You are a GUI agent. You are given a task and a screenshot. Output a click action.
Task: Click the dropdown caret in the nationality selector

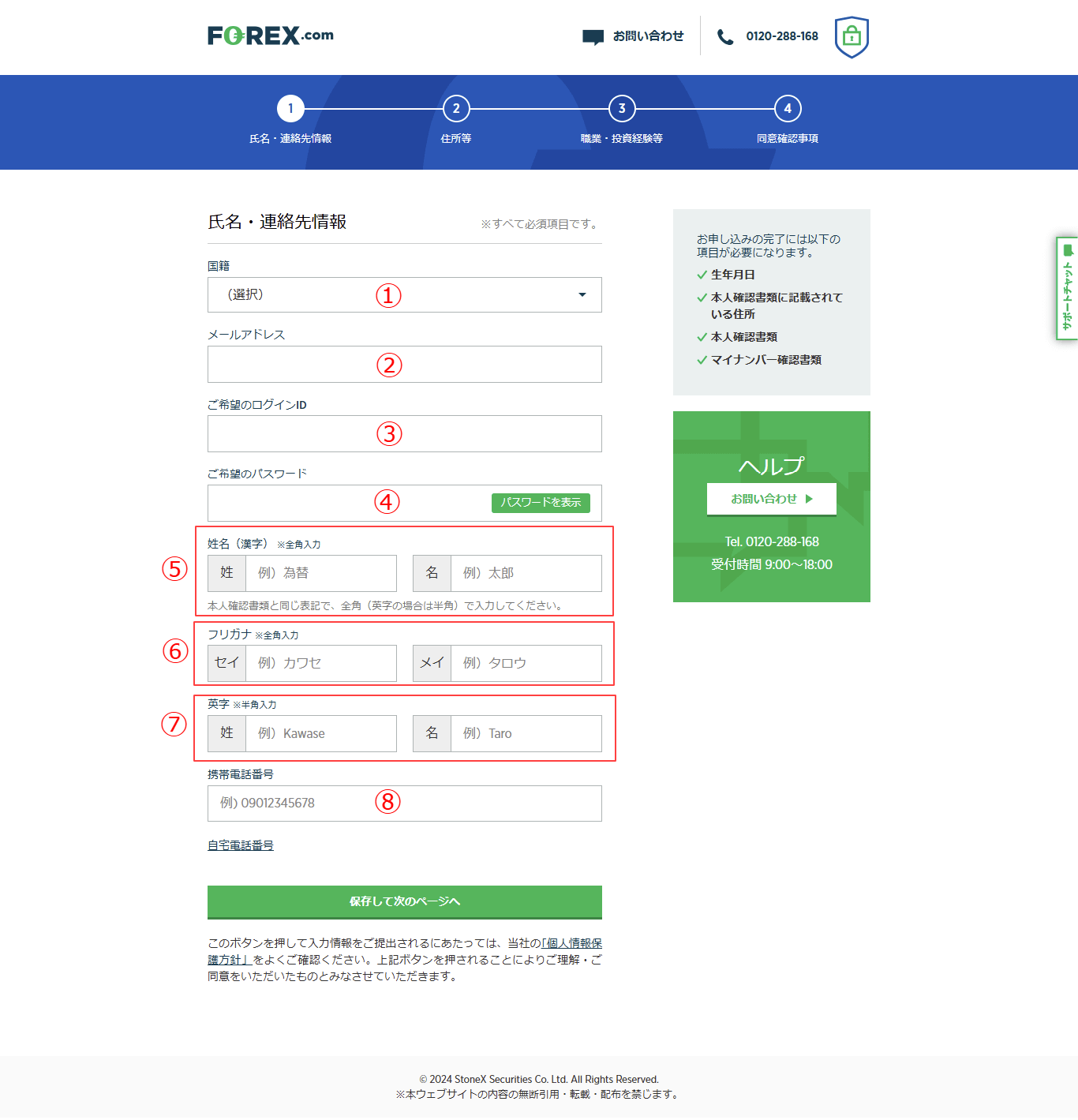pos(582,294)
